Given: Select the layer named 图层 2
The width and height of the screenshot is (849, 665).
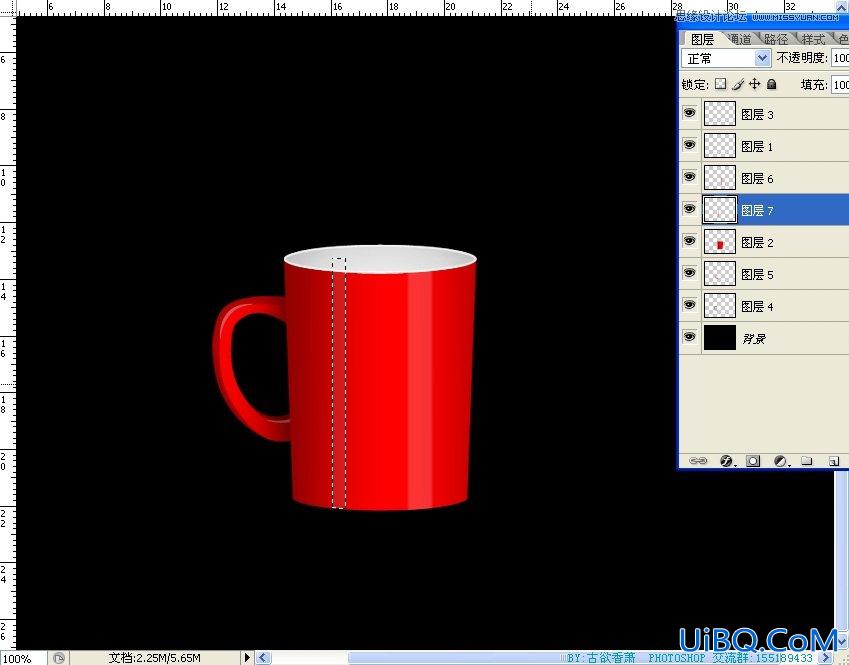Looking at the screenshot, I should (757, 242).
